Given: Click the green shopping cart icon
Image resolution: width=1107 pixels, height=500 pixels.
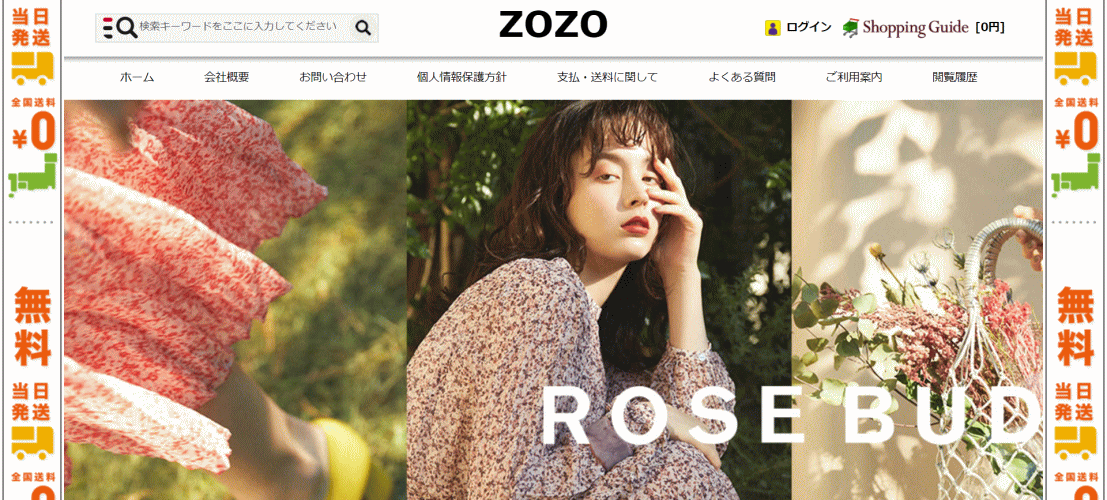Looking at the screenshot, I should pyautogui.click(x=851, y=28).
